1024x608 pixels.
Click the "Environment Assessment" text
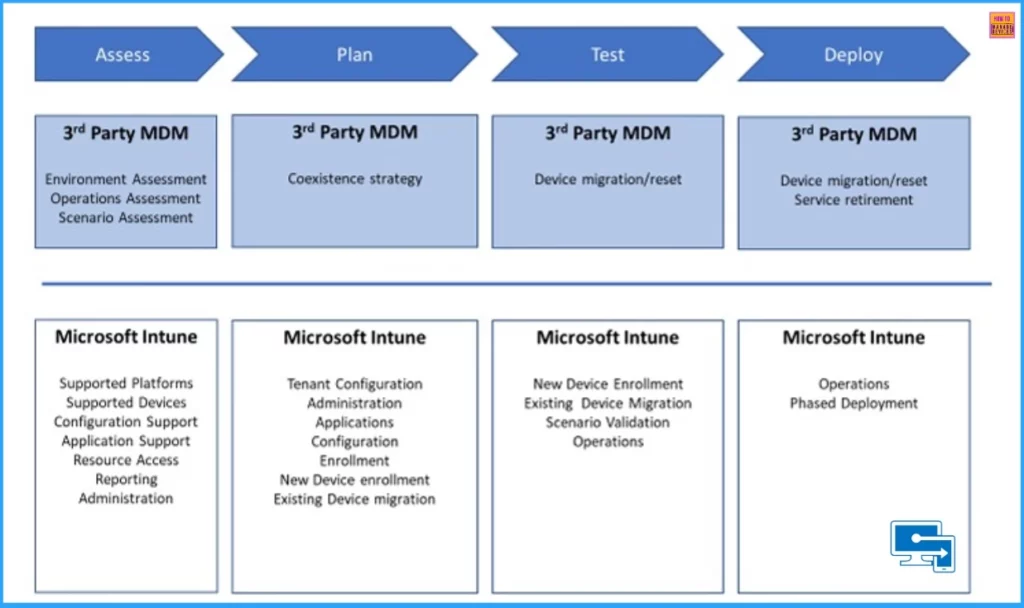[125, 179]
